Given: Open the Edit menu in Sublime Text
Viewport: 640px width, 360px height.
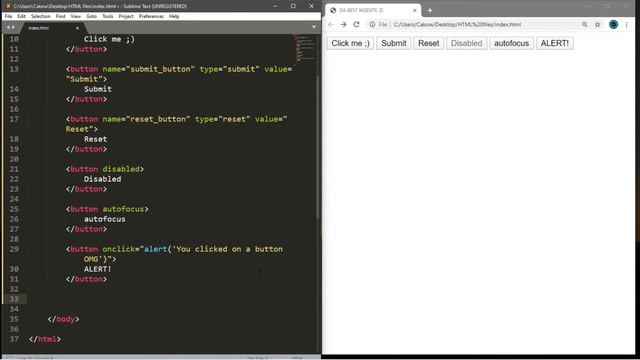Looking at the screenshot, I should [21, 16].
